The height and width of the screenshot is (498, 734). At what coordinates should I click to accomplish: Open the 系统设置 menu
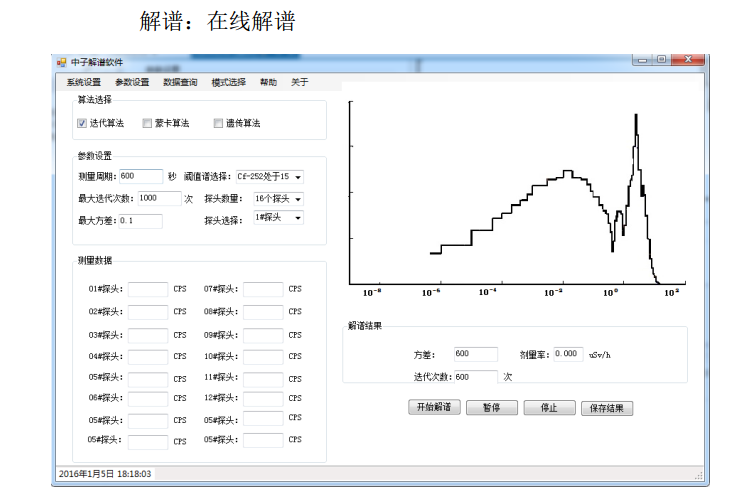tap(84, 82)
